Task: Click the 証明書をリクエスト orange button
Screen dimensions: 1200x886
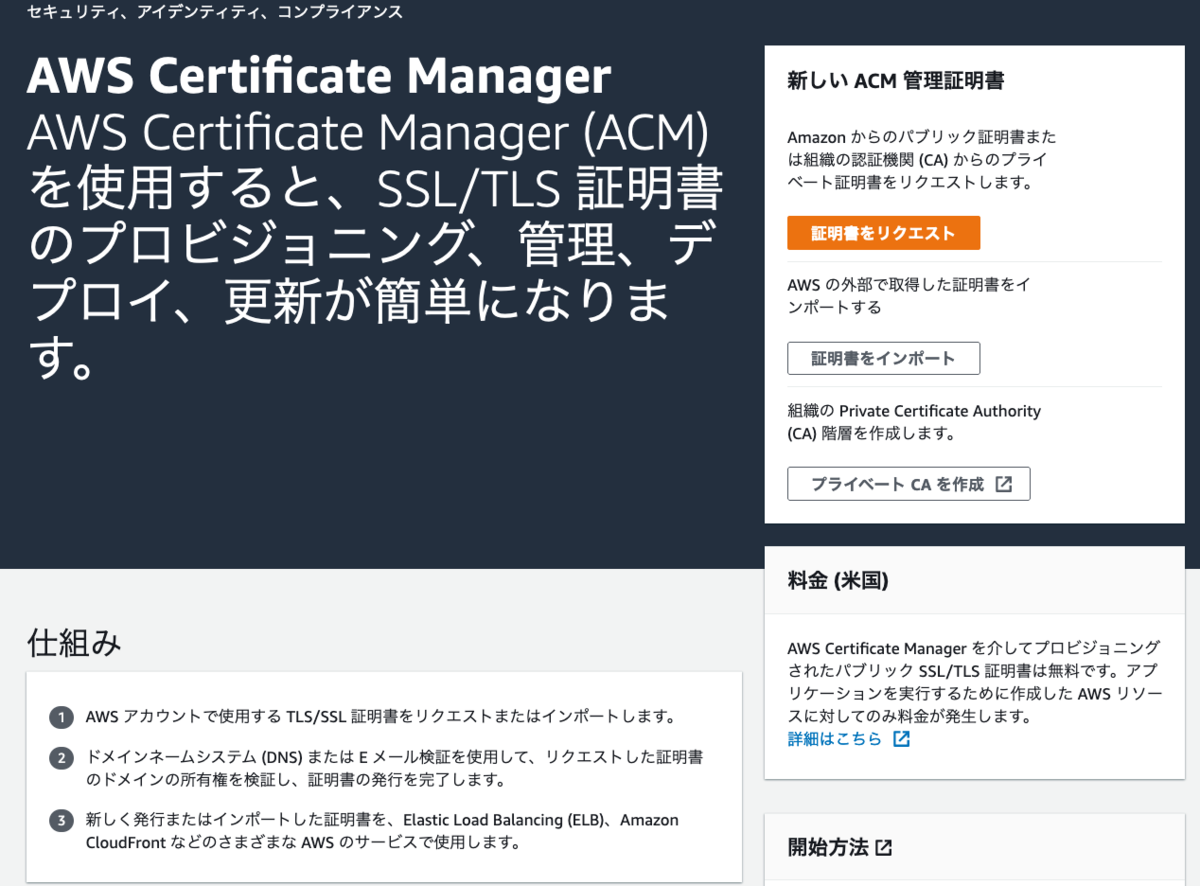Action: pyautogui.click(x=883, y=233)
